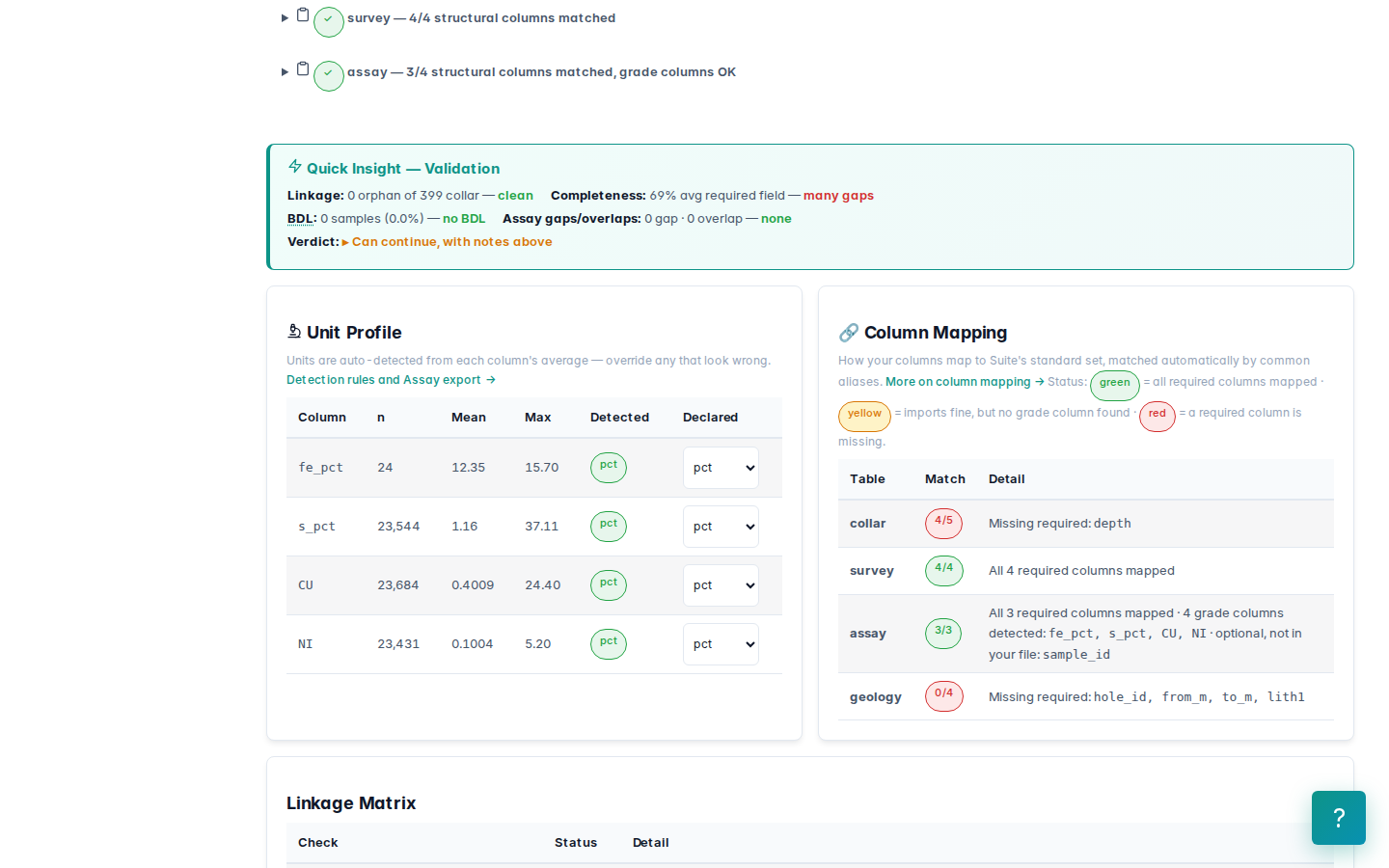Viewport: 1389px width, 868px height.
Task: Click the 'Can continue, with notes above' verdict
Action: click(451, 242)
